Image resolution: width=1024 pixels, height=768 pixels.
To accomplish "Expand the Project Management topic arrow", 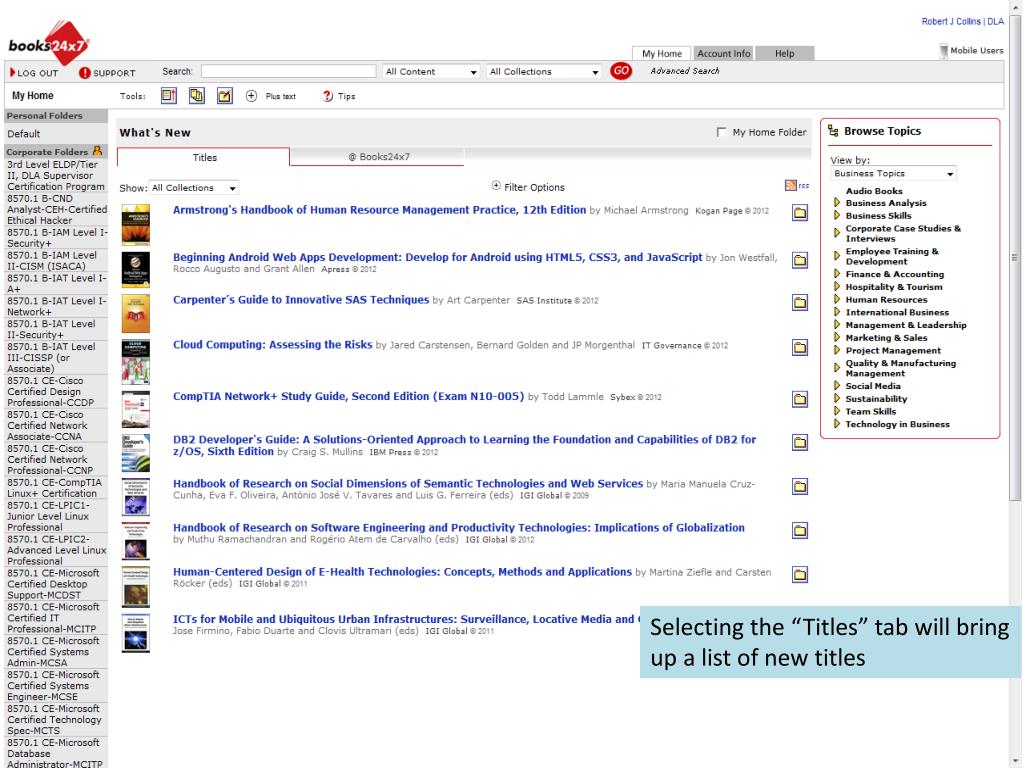I will pos(837,351).
